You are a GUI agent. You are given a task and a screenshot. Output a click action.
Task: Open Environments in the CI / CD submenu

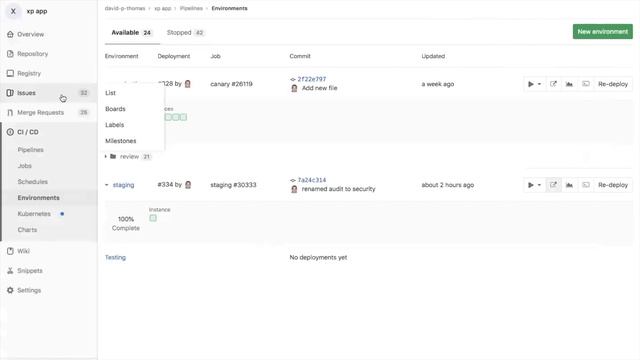click(38, 198)
